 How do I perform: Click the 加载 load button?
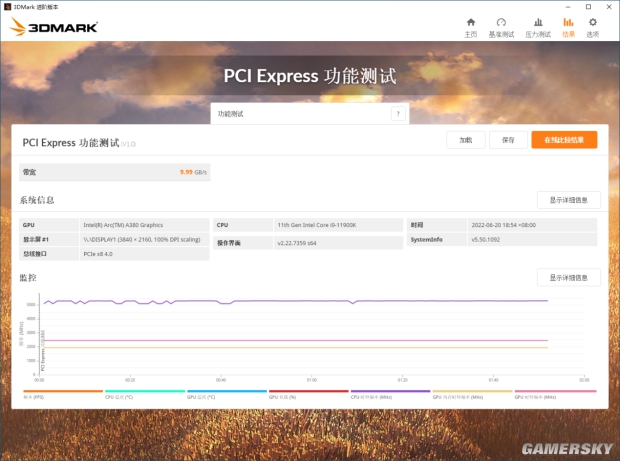coord(466,140)
